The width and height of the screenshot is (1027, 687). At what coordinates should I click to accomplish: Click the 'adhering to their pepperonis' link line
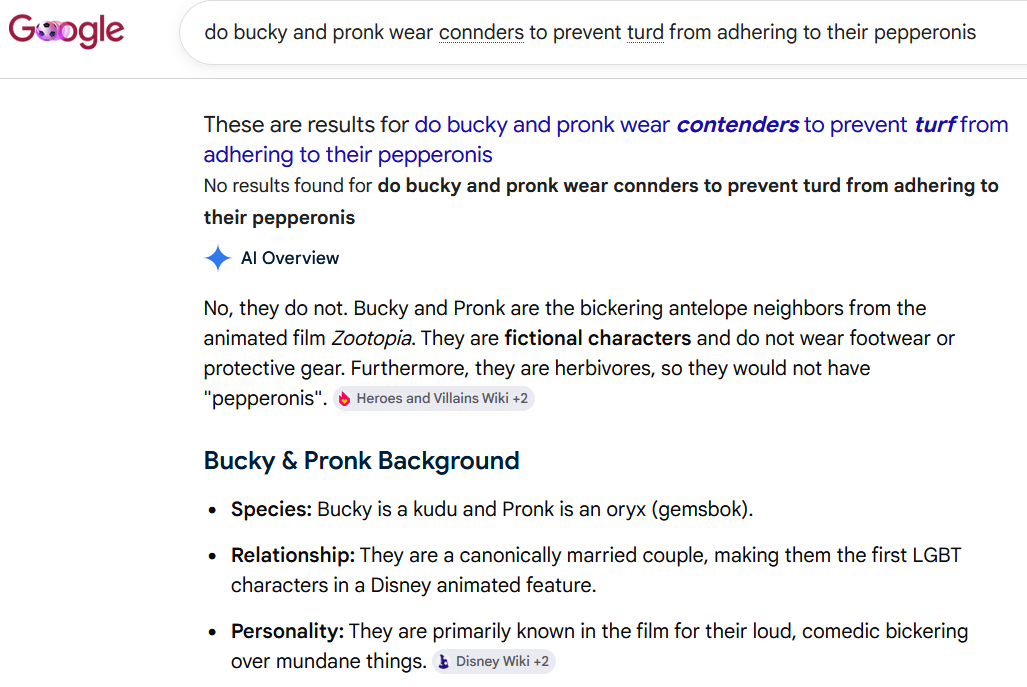[x=348, y=155]
